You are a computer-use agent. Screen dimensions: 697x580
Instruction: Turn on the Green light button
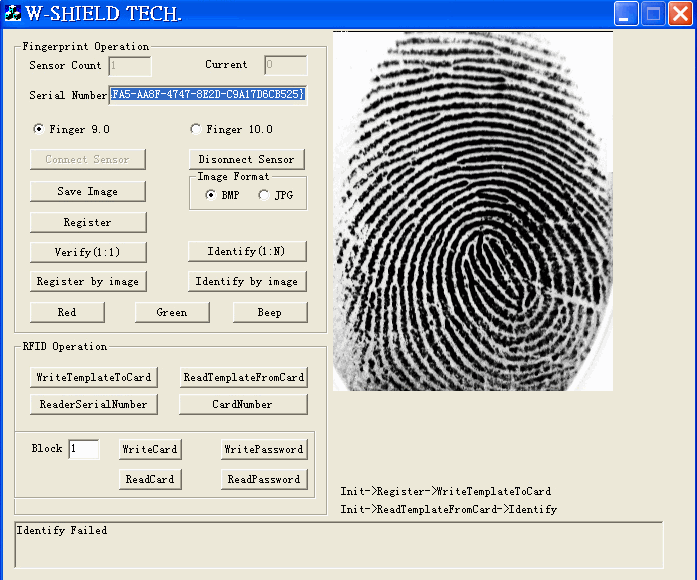click(x=172, y=312)
